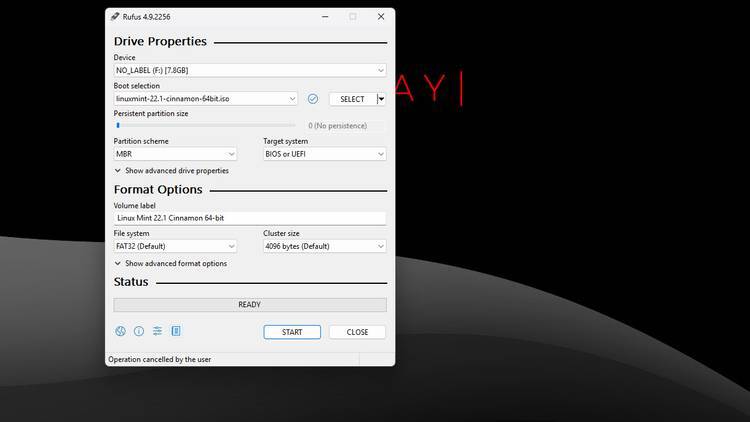Open the Device dropdown NO_LABEL (F:)
The width and height of the screenshot is (750, 422).
coord(250,70)
